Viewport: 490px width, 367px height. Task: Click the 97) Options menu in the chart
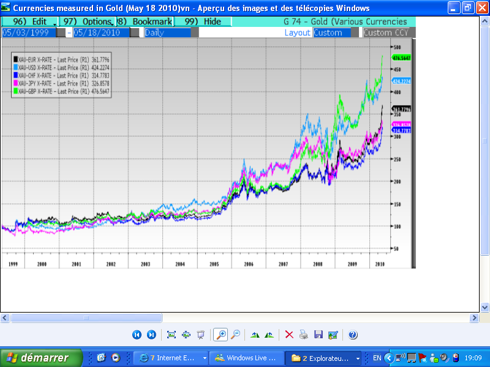point(88,22)
